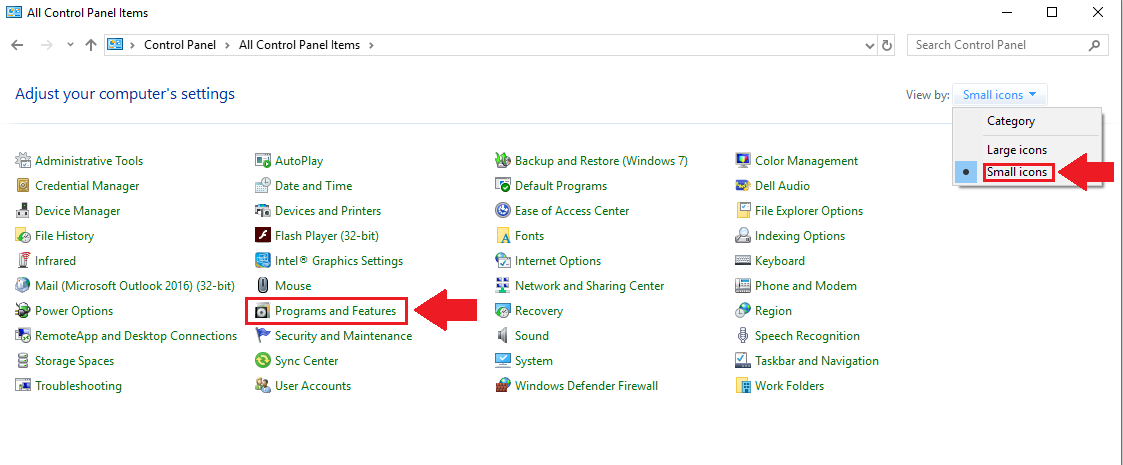Screen dimensions: 1123x465
Task: Open Work Folders link
Action: (789, 386)
